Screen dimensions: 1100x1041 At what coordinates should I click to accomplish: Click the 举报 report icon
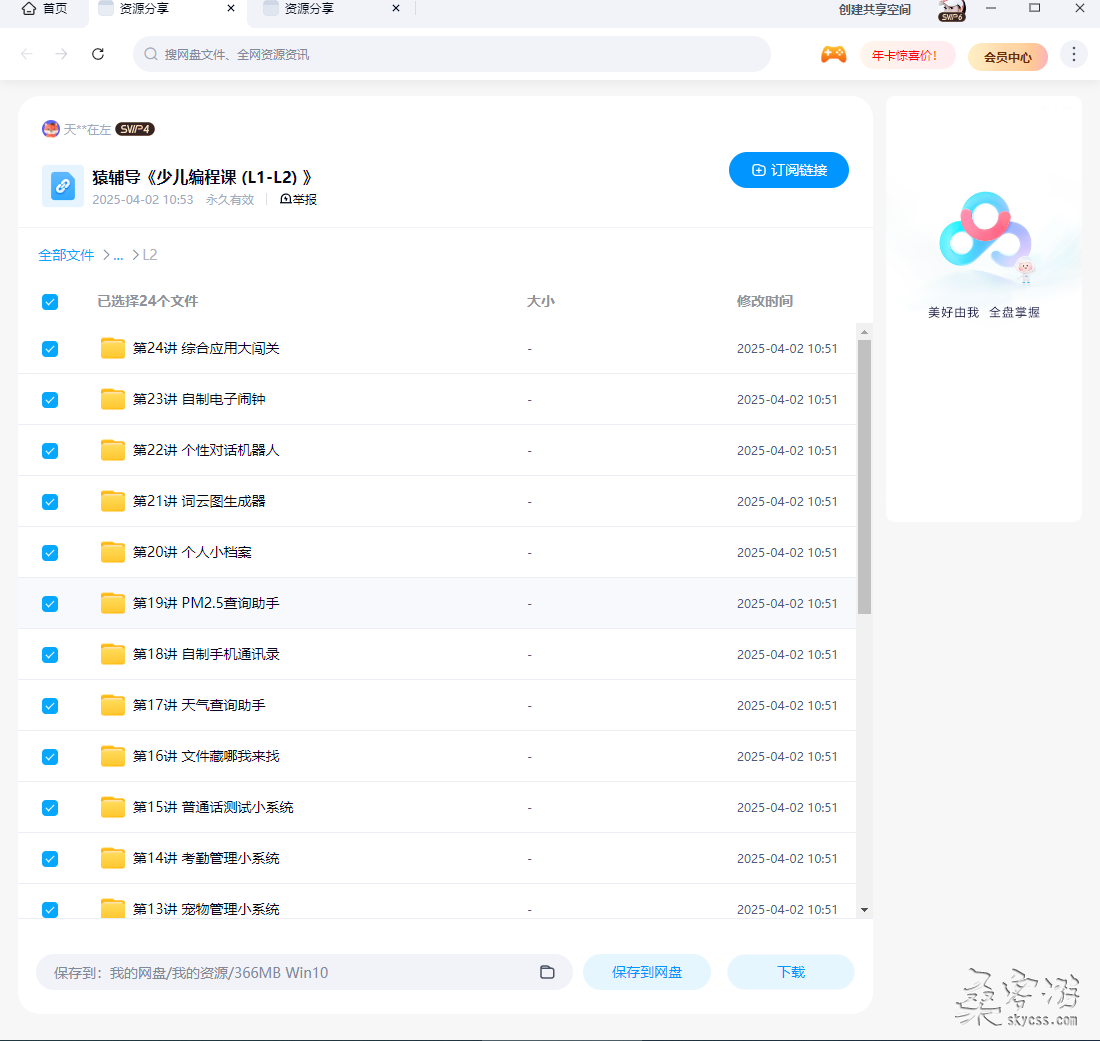286,199
